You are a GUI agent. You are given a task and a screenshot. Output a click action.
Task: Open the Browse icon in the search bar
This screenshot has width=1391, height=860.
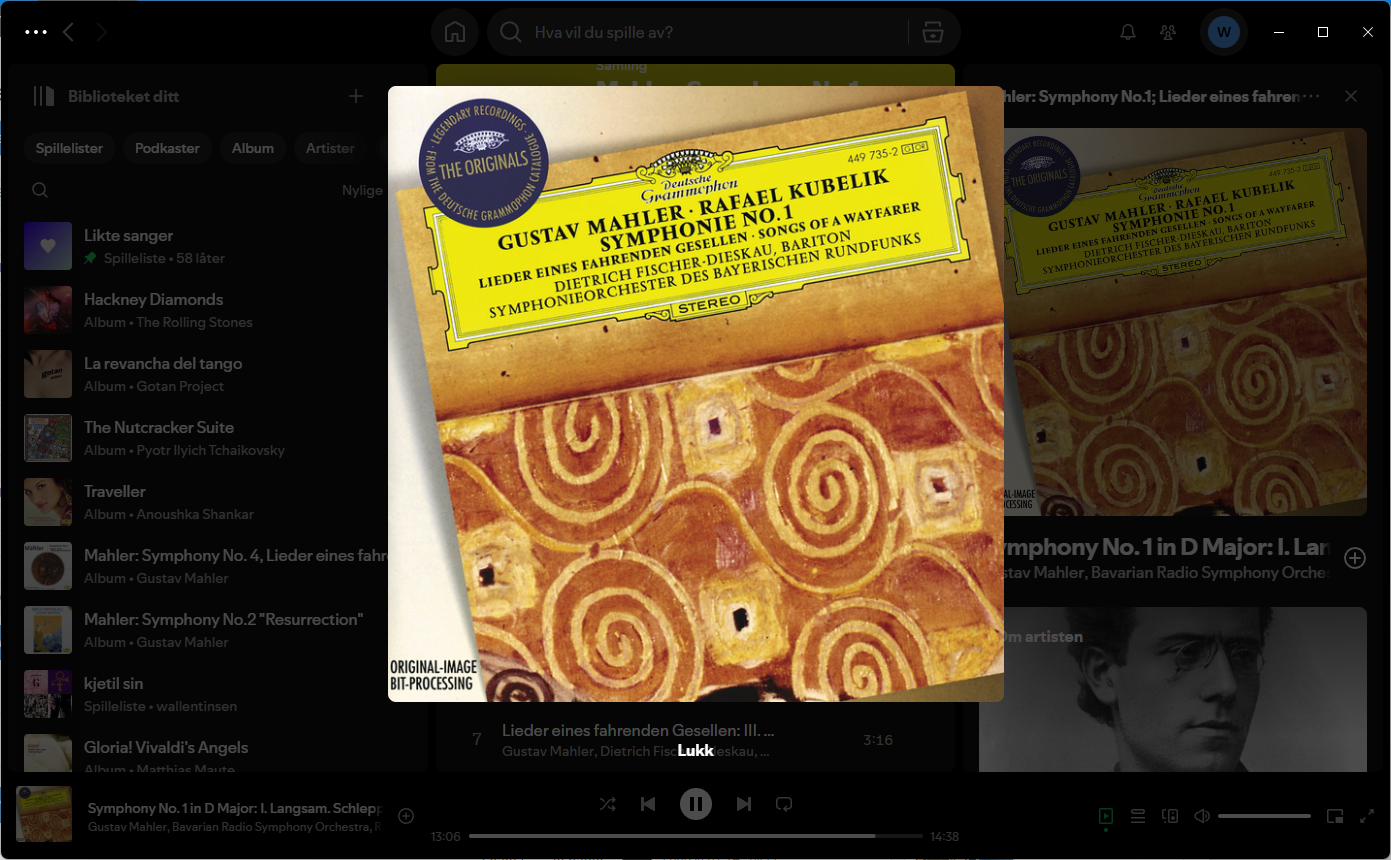click(932, 32)
